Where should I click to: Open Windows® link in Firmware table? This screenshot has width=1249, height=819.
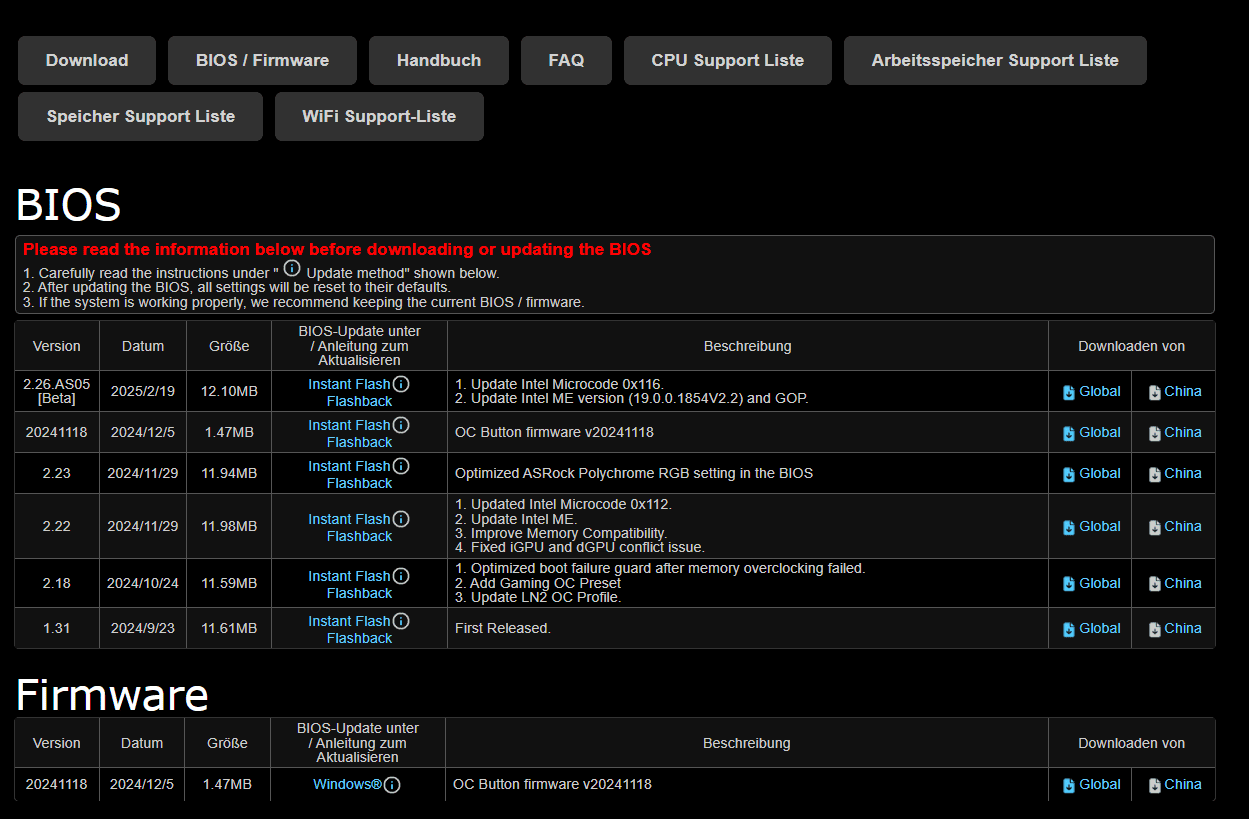[347, 784]
